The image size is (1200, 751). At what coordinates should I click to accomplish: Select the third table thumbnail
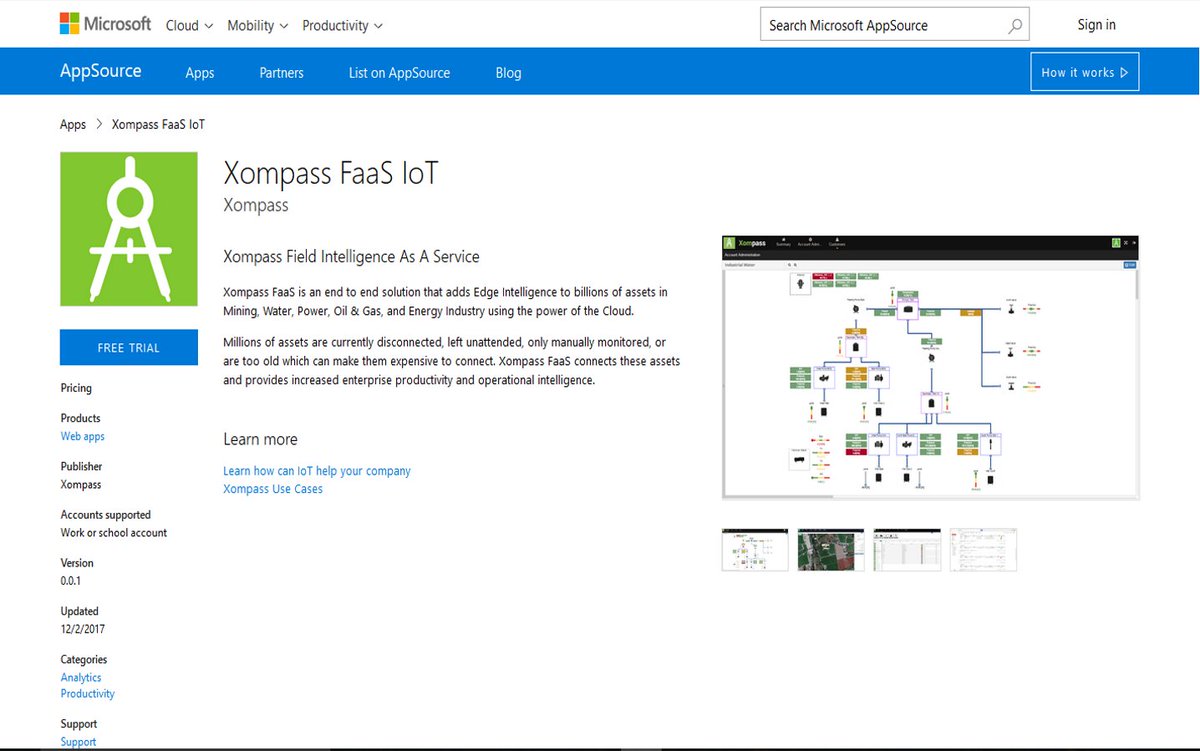pos(907,549)
